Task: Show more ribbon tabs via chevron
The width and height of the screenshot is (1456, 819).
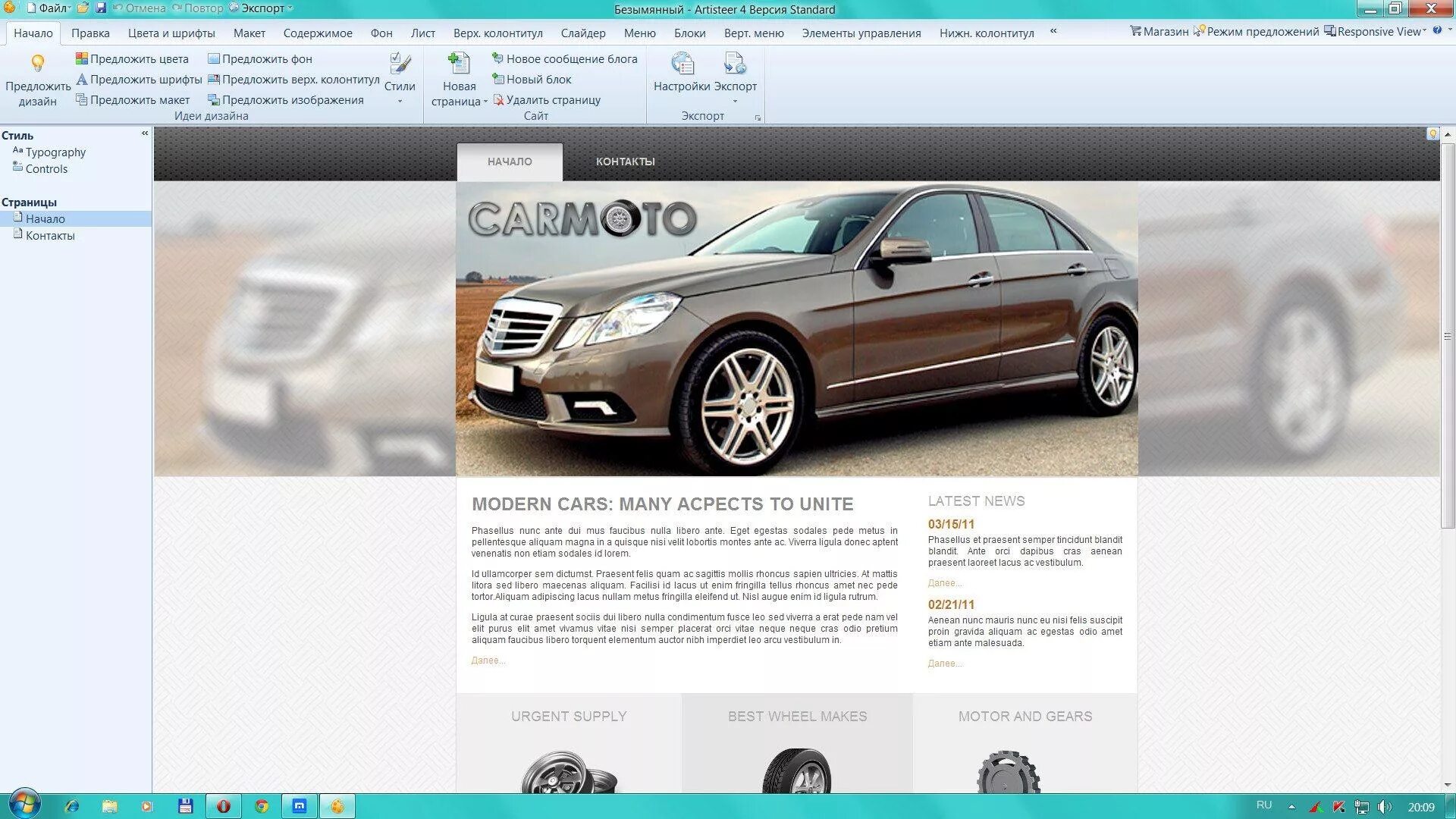Action: [1053, 31]
